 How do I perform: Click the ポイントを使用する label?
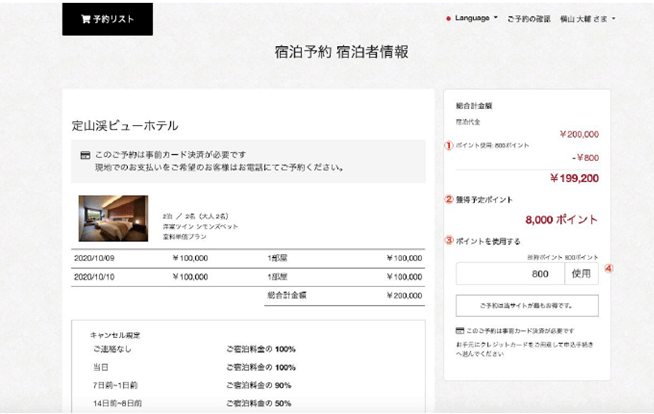tap(488, 241)
